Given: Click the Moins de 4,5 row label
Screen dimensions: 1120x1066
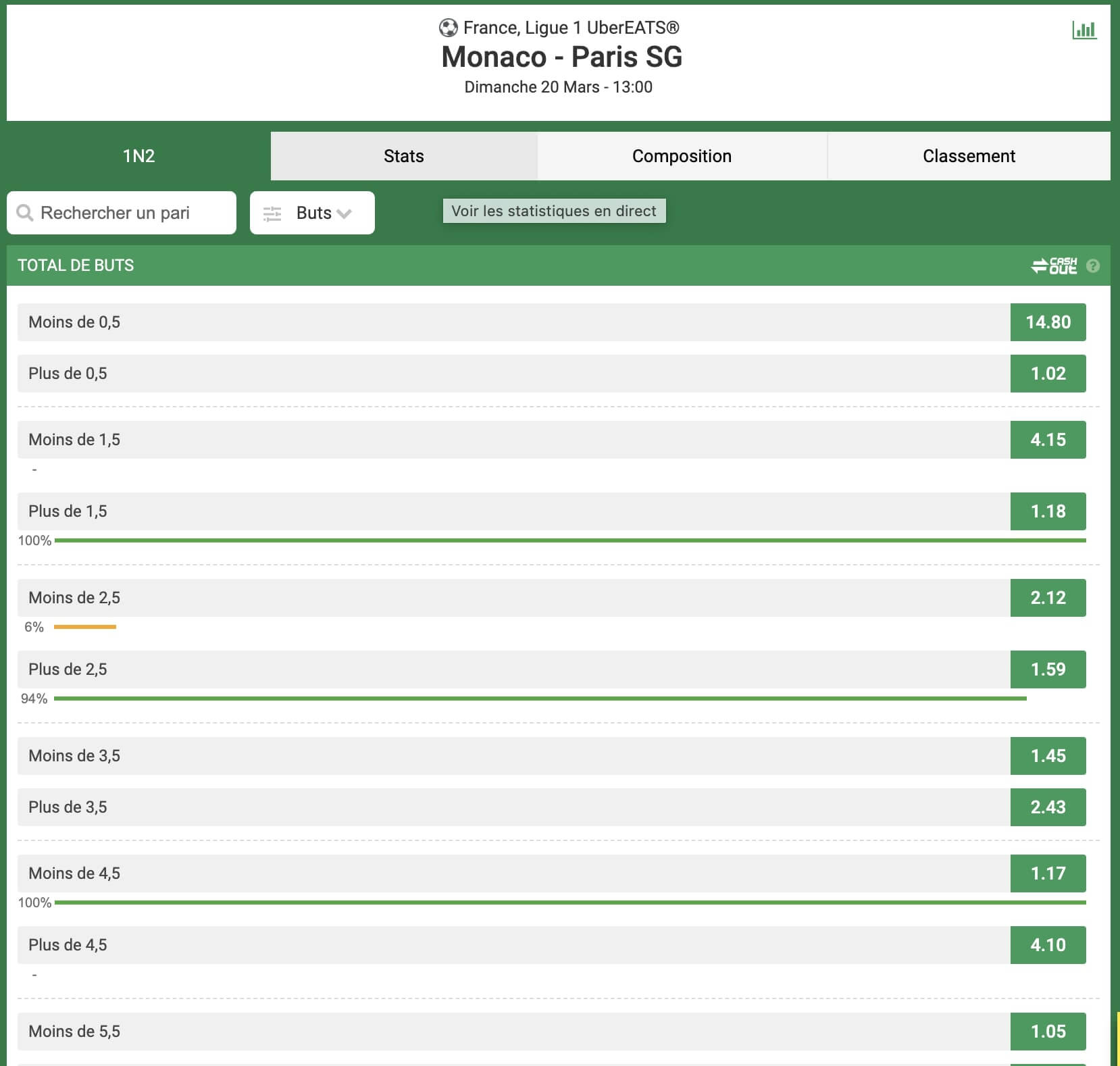Looking at the screenshot, I should click(74, 873).
